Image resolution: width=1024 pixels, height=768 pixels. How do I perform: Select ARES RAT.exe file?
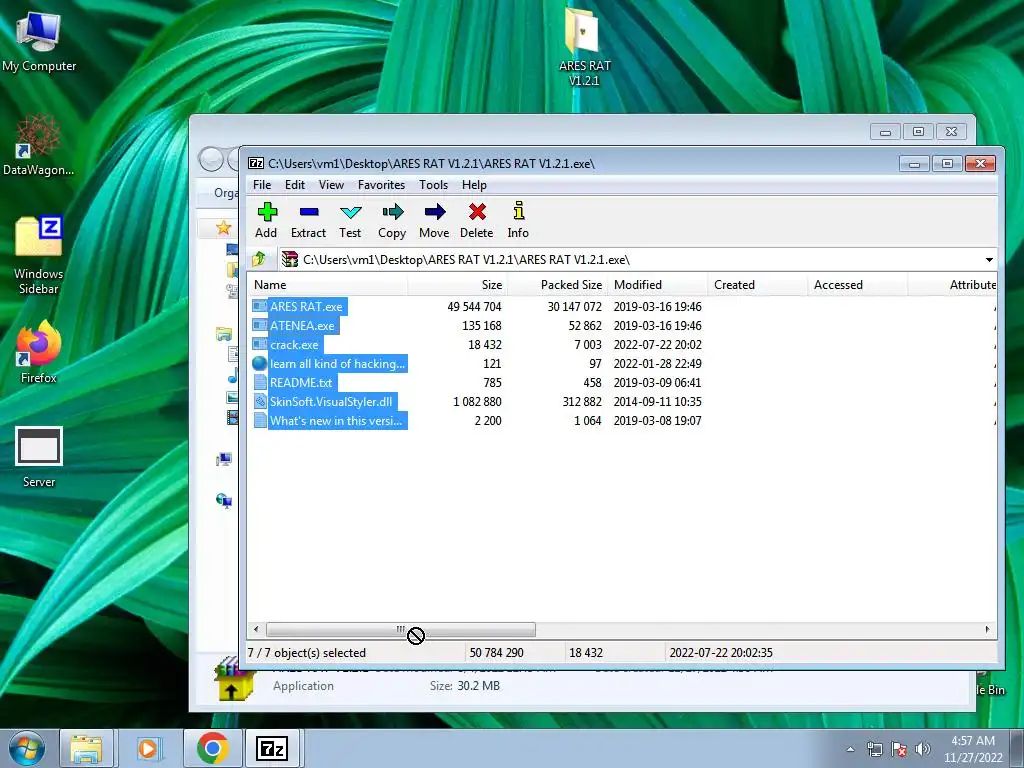coord(306,306)
